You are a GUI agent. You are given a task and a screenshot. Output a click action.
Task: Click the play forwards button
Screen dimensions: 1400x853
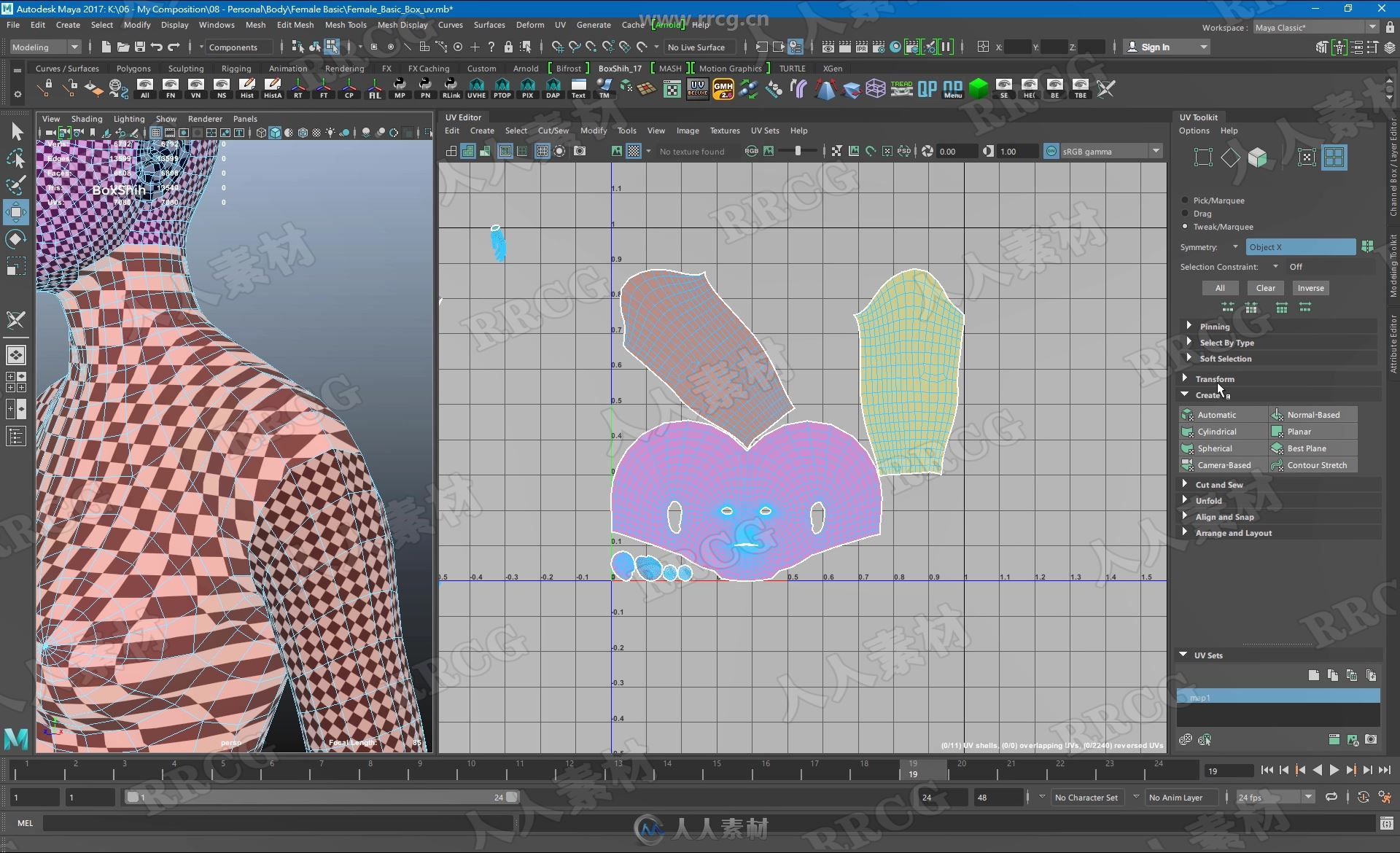pos(1334,770)
